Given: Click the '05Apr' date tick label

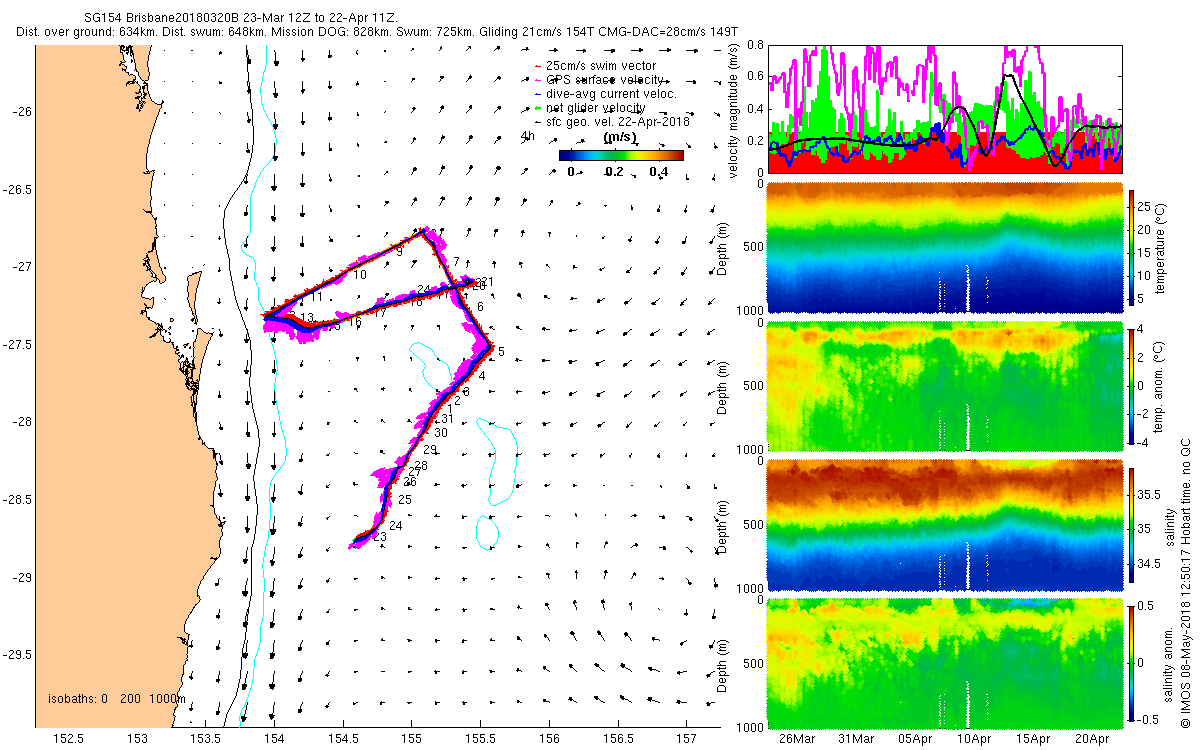Looking at the screenshot, I should point(914,739).
